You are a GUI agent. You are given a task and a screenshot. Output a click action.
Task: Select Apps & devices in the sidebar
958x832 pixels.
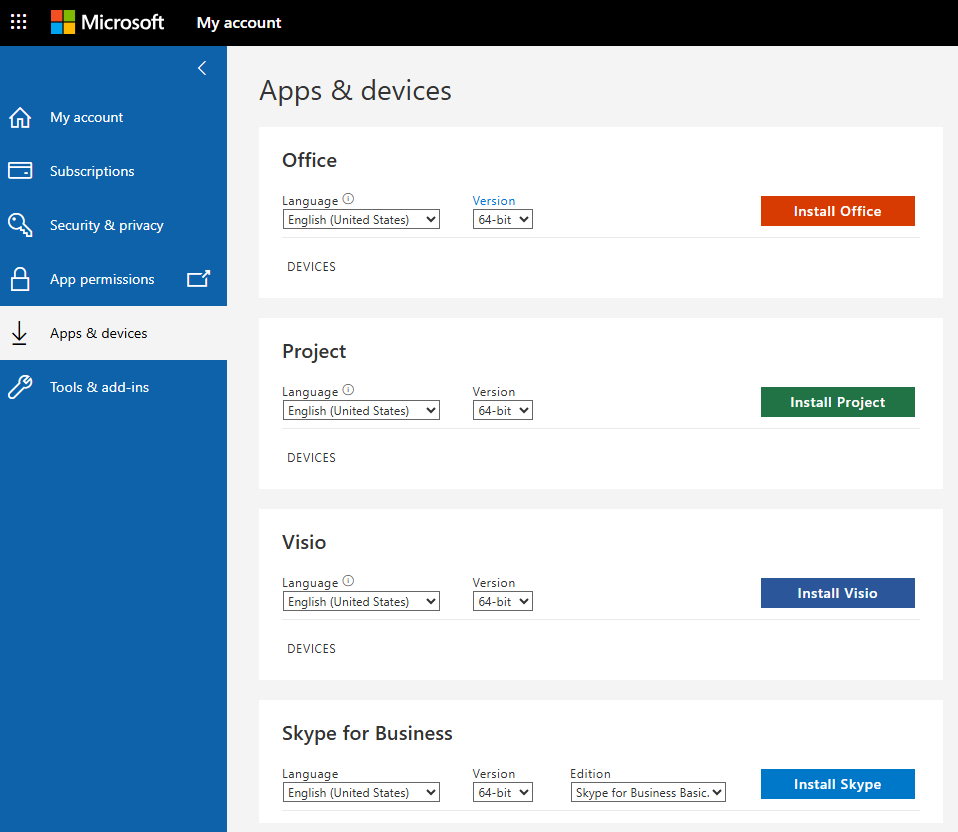[x=113, y=333]
